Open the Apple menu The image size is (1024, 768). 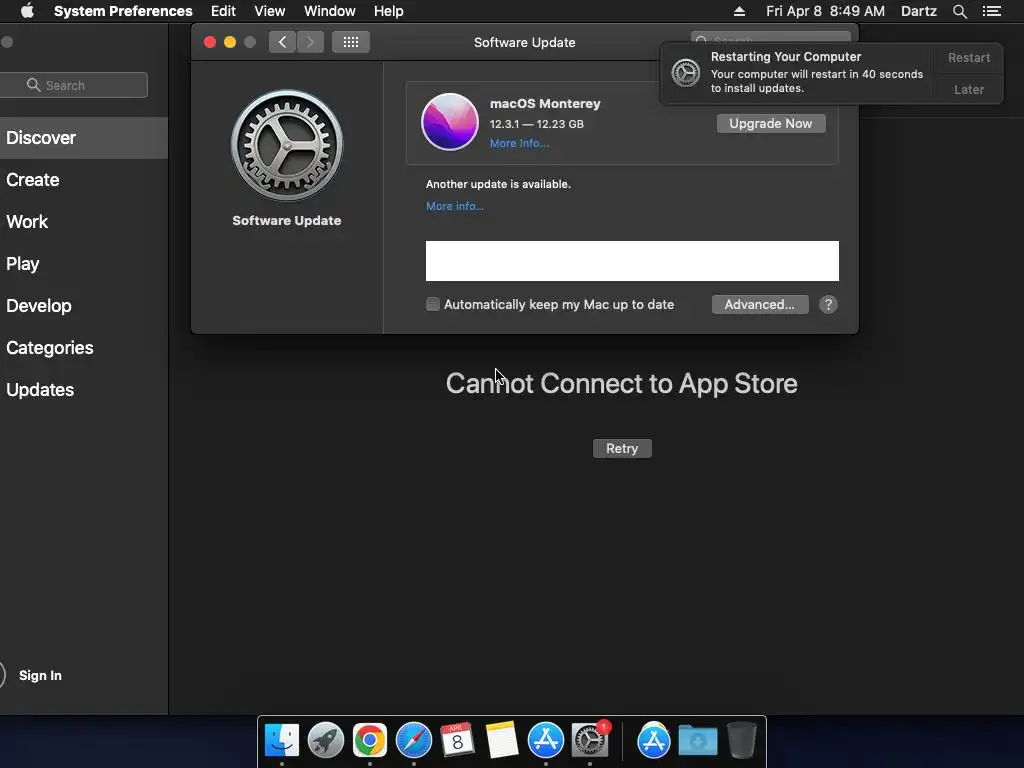[27, 11]
